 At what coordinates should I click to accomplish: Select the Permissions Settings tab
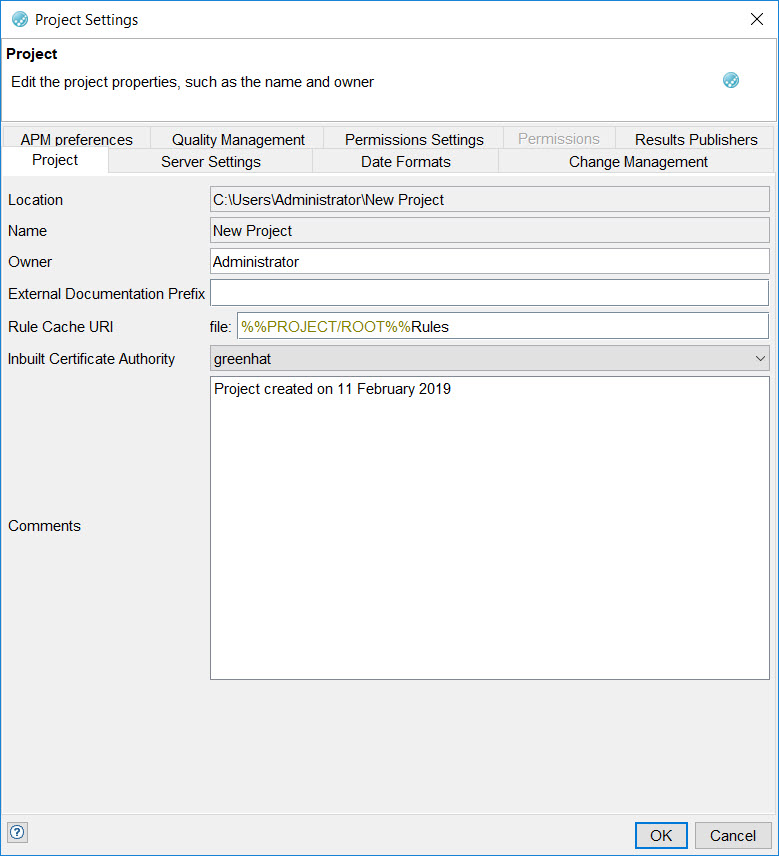[413, 138]
